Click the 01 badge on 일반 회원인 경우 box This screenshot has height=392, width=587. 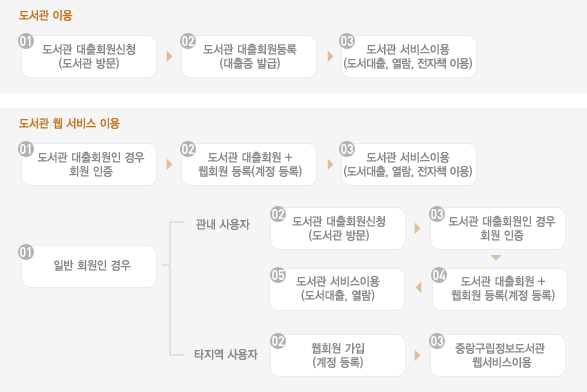point(26,252)
